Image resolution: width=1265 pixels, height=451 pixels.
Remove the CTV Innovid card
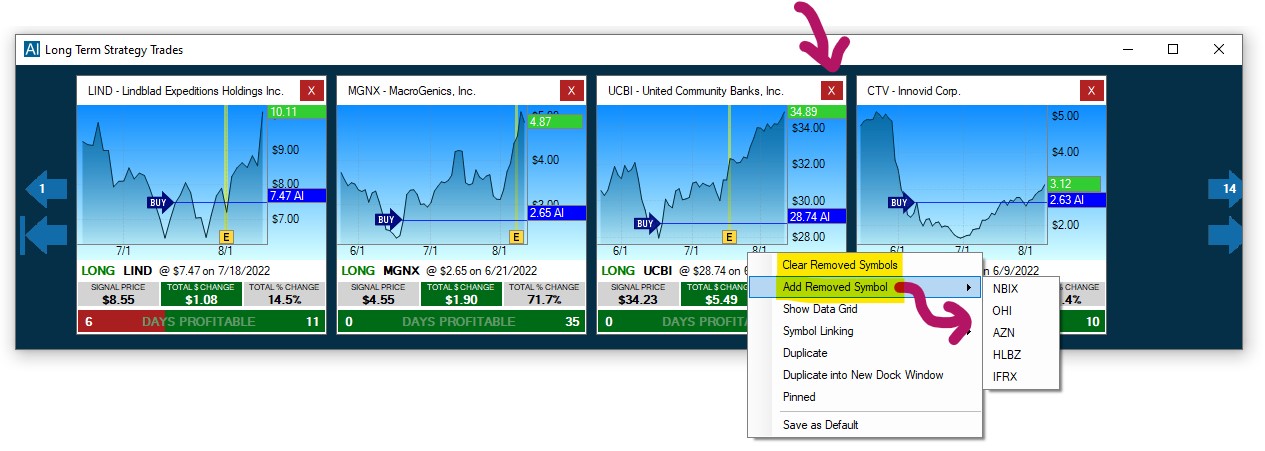pyautogui.click(x=1092, y=90)
